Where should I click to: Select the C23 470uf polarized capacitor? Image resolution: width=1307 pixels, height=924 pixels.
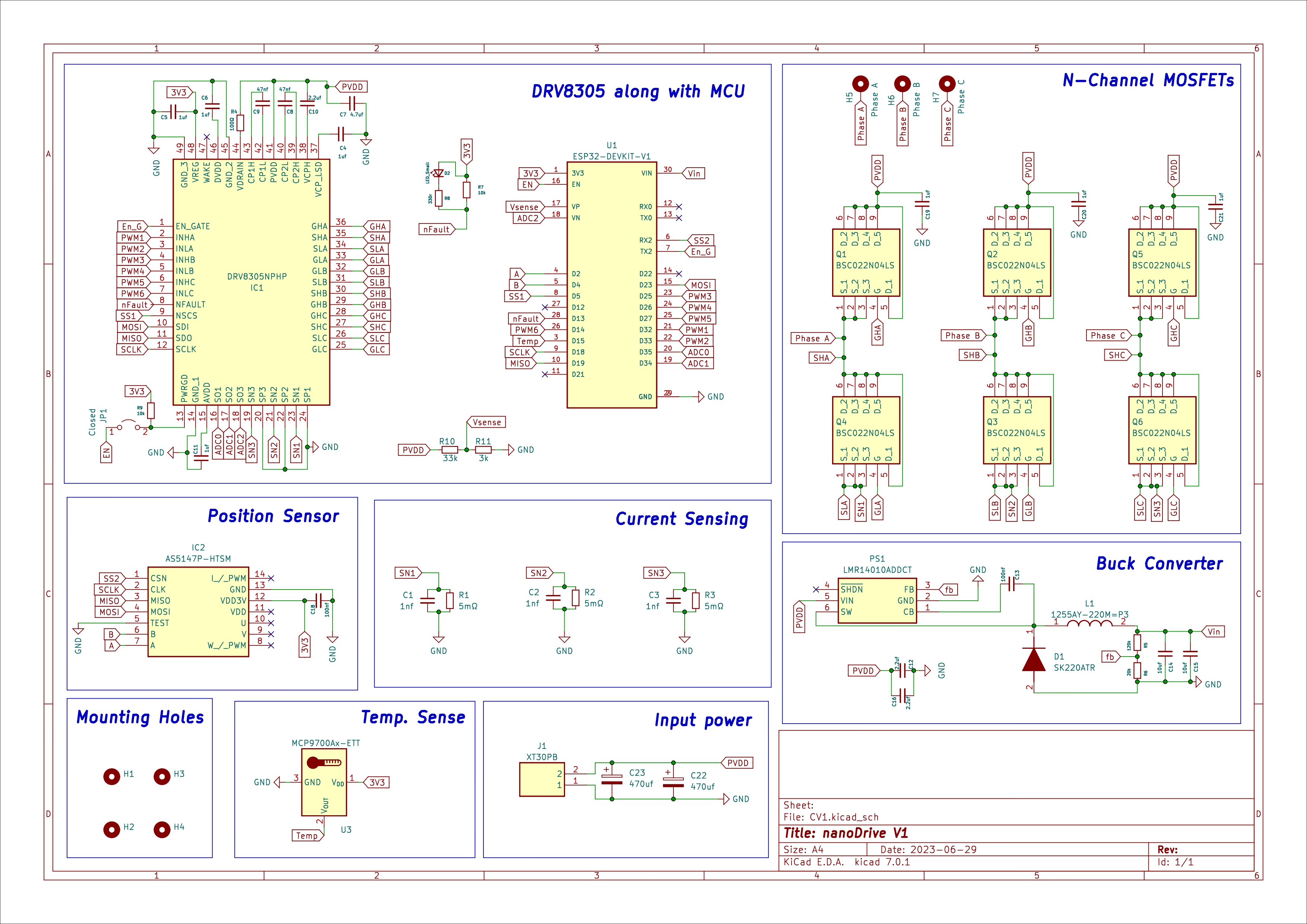(x=612, y=780)
